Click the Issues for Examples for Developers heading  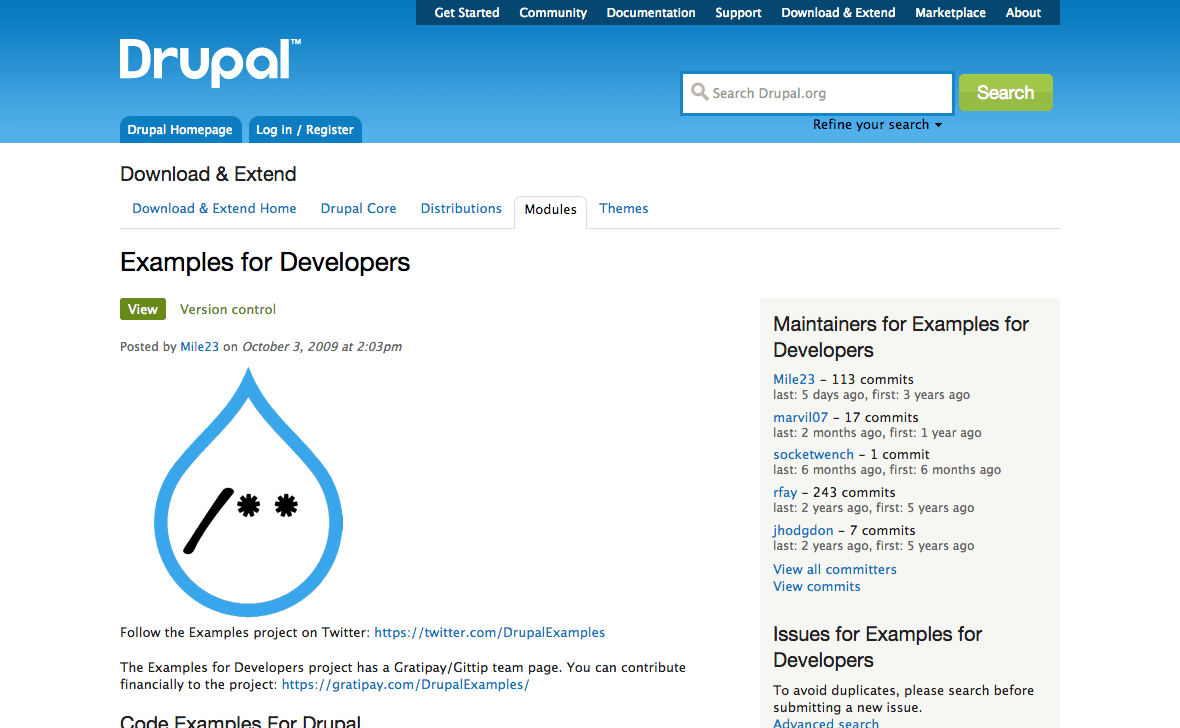point(877,647)
